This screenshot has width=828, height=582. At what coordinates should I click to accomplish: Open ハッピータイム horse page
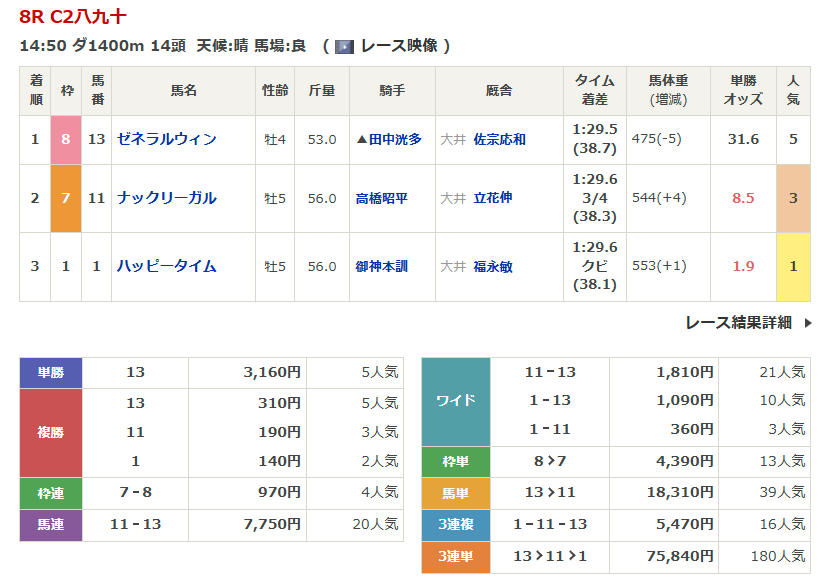166,266
